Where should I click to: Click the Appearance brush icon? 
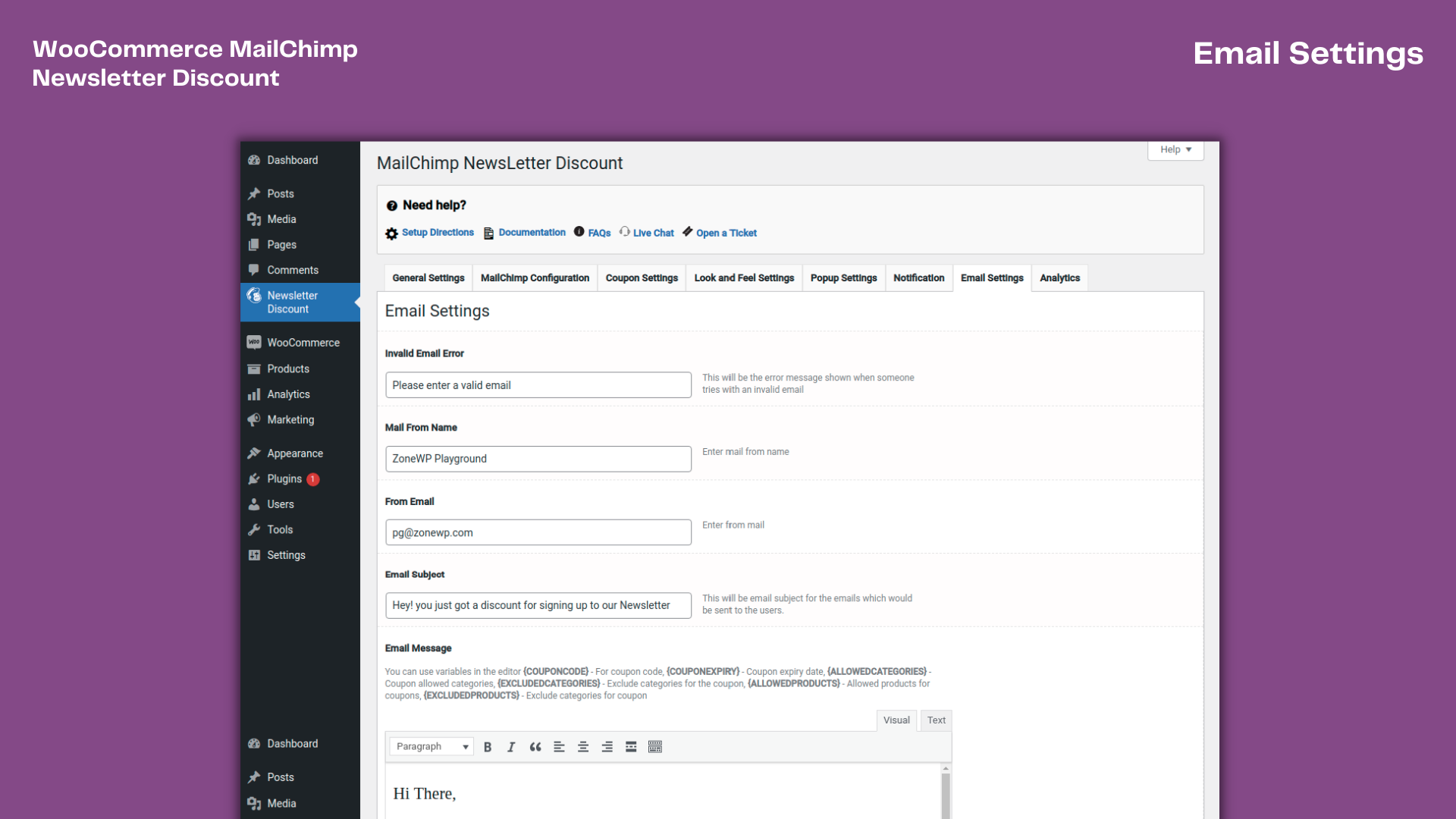click(x=254, y=453)
